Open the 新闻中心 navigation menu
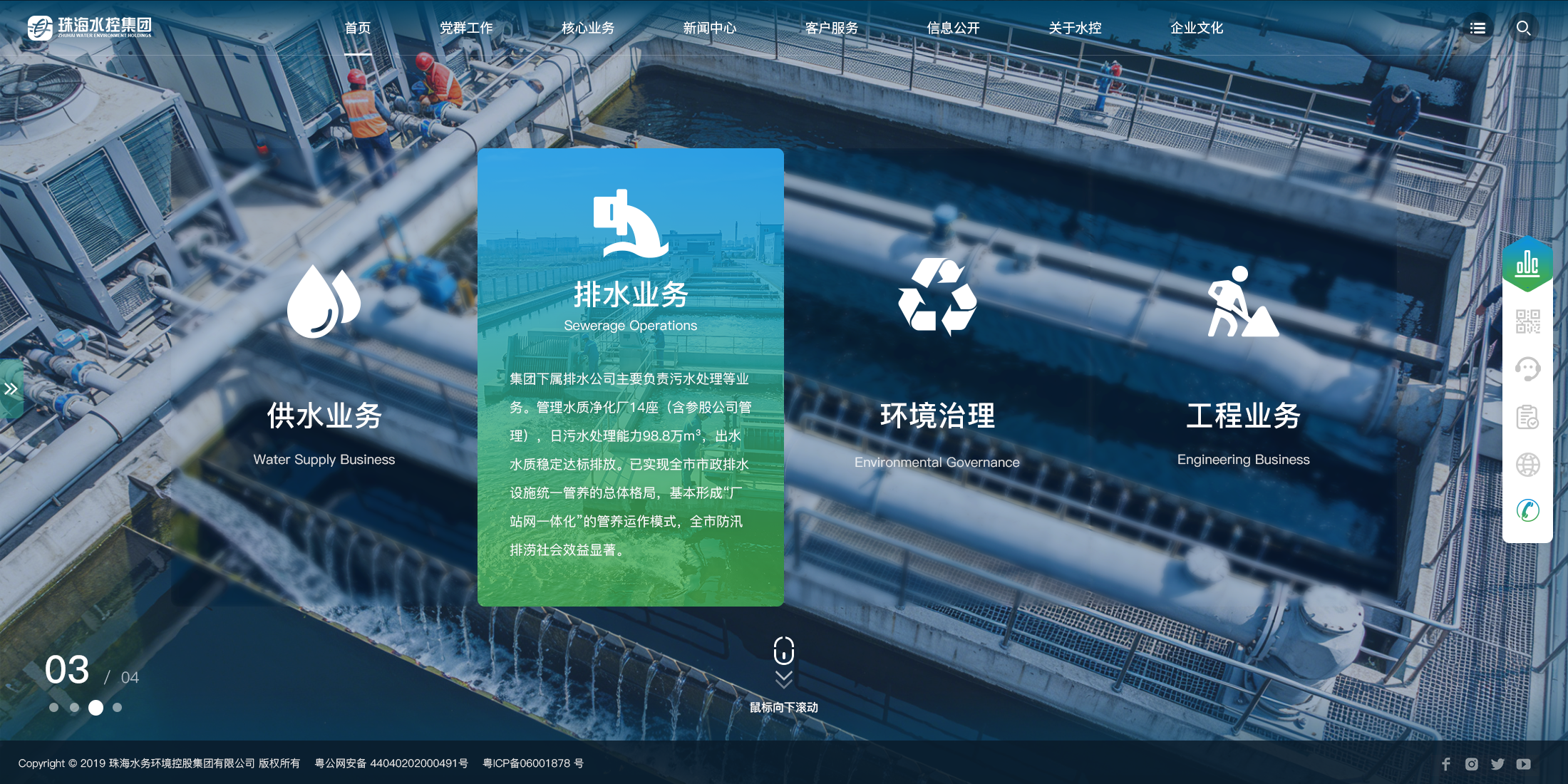This screenshot has height=784, width=1568. coord(709,28)
